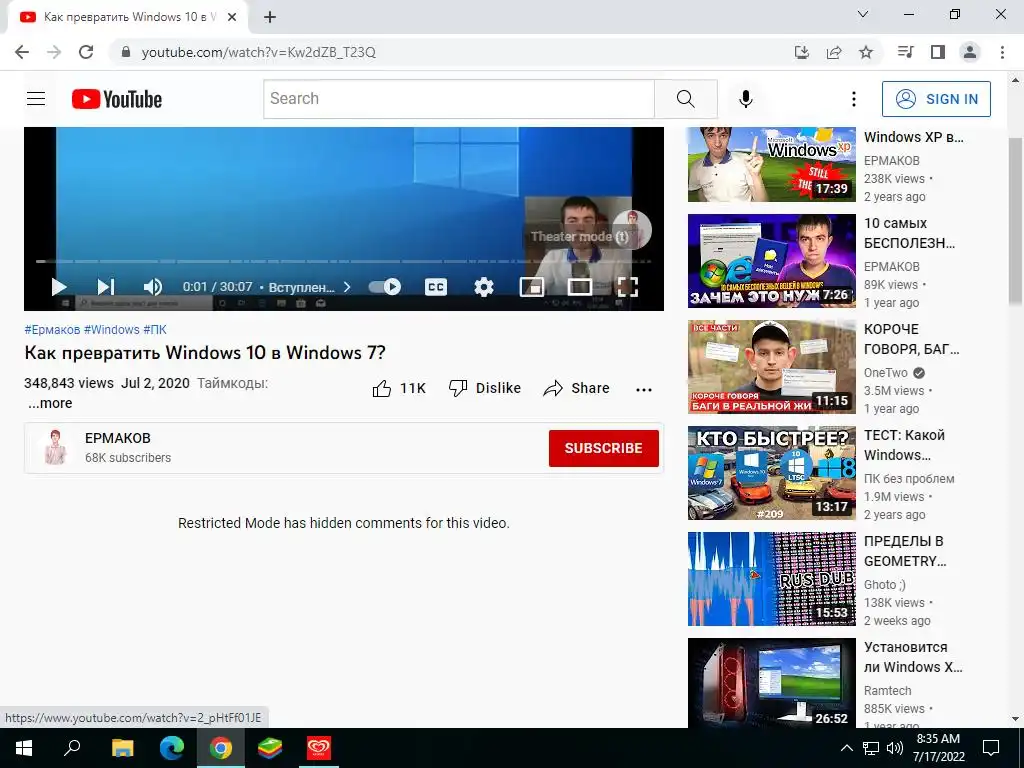1024x768 pixels.
Task: Open 'ТЕСТ: Какой Windows…' video title
Action: click(x=904, y=445)
